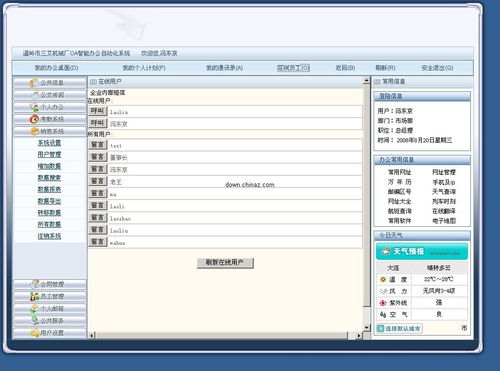Click the 刷新在线用户 button
This screenshot has height=371, width=500.
(x=225, y=263)
